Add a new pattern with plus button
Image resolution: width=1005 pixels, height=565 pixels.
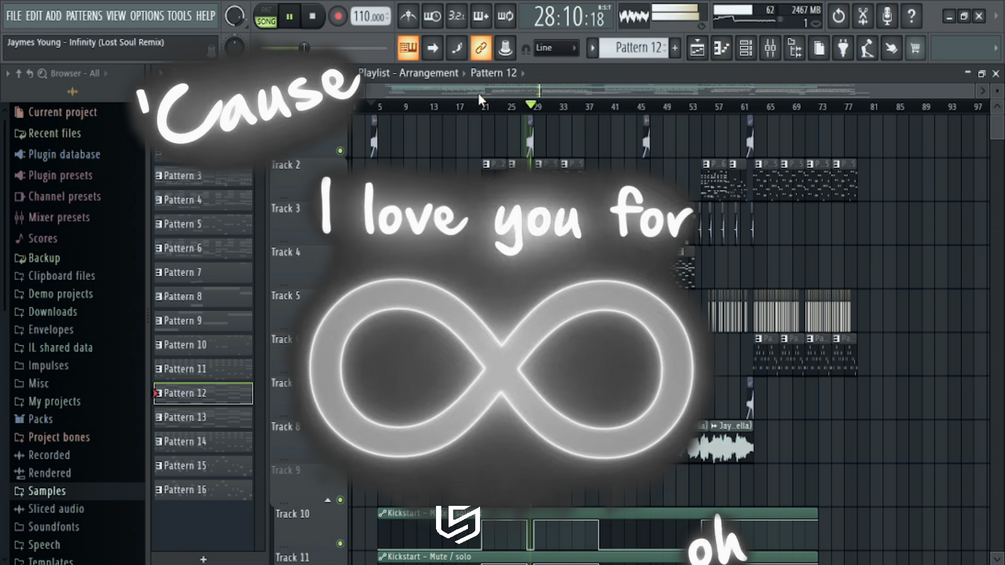(x=675, y=47)
